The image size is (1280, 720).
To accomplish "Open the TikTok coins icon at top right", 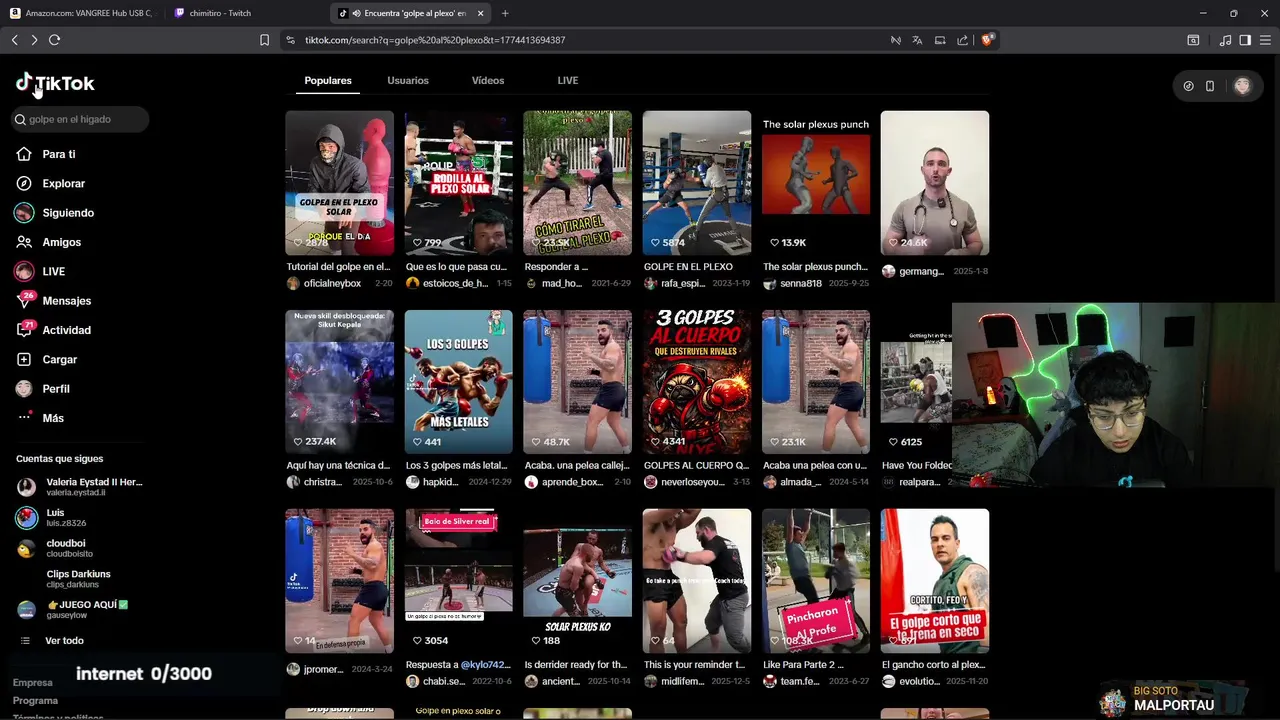I will click(x=1188, y=86).
